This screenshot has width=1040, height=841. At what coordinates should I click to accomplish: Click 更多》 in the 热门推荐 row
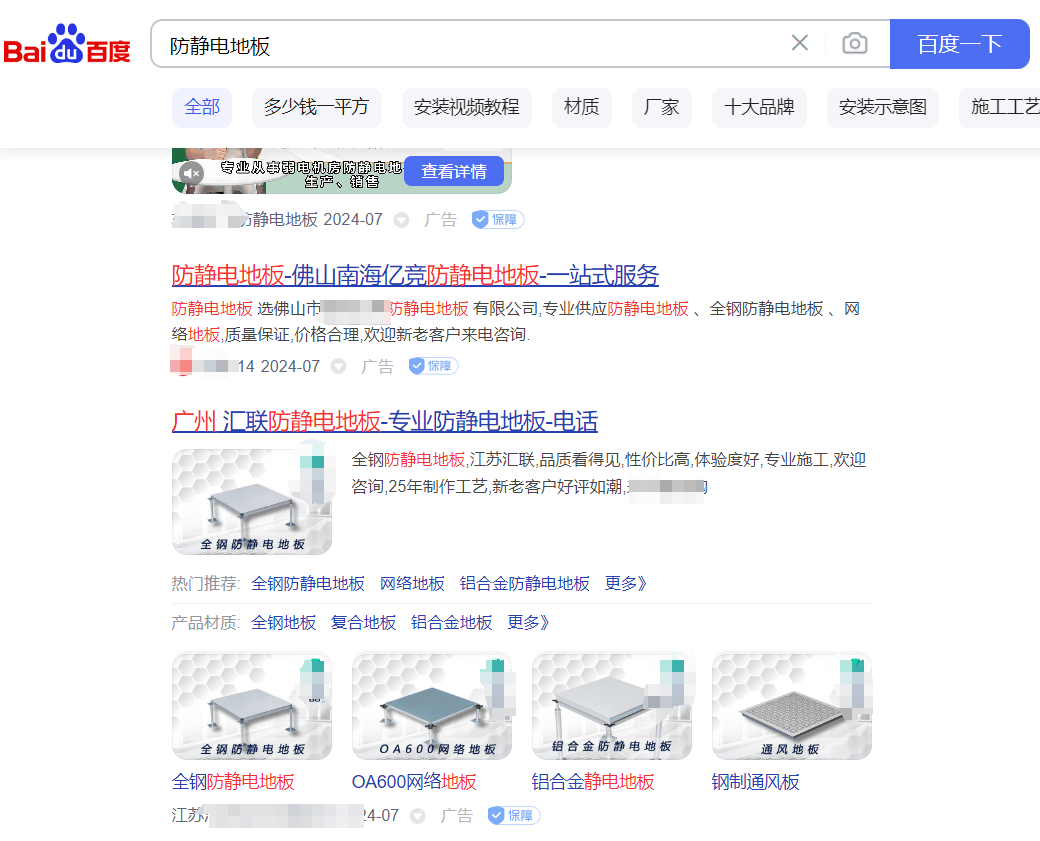click(625, 584)
